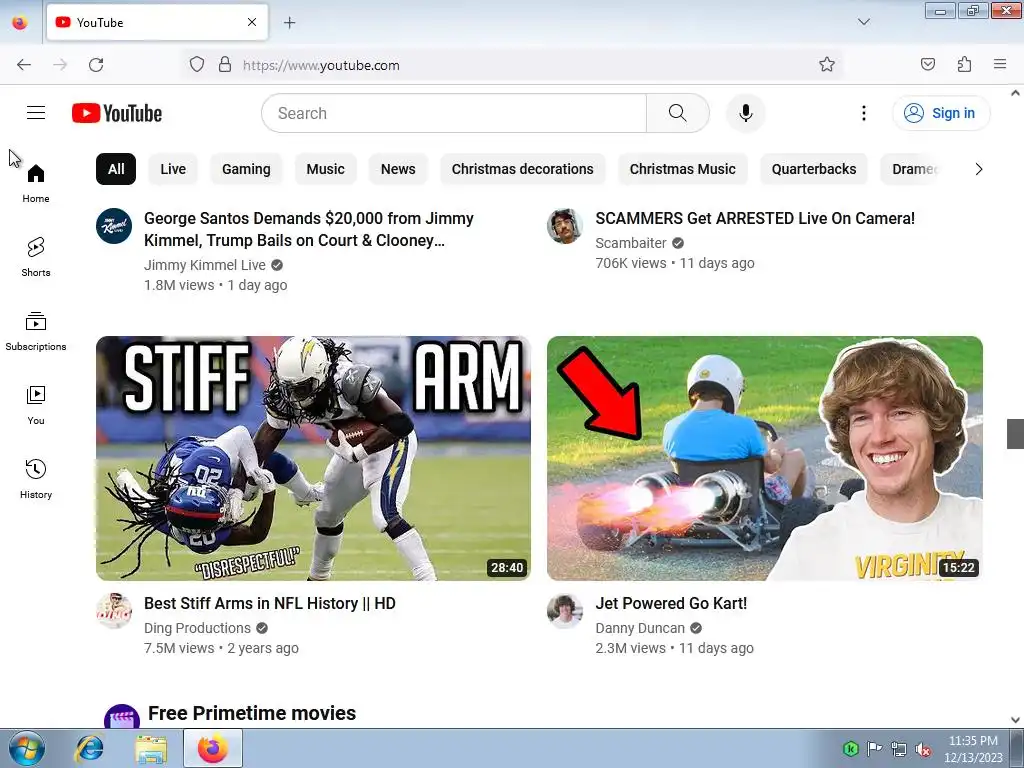This screenshot has height=768, width=1024.
Task: Open Jimmy Kimmel Live channel name link
Action: [x=204, y=265]
